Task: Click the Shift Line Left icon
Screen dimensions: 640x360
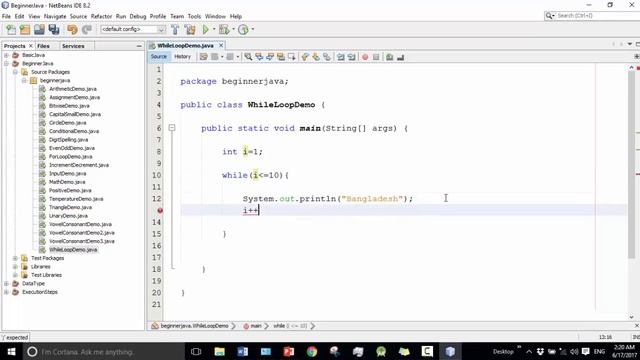Action: tap(340, 57)
